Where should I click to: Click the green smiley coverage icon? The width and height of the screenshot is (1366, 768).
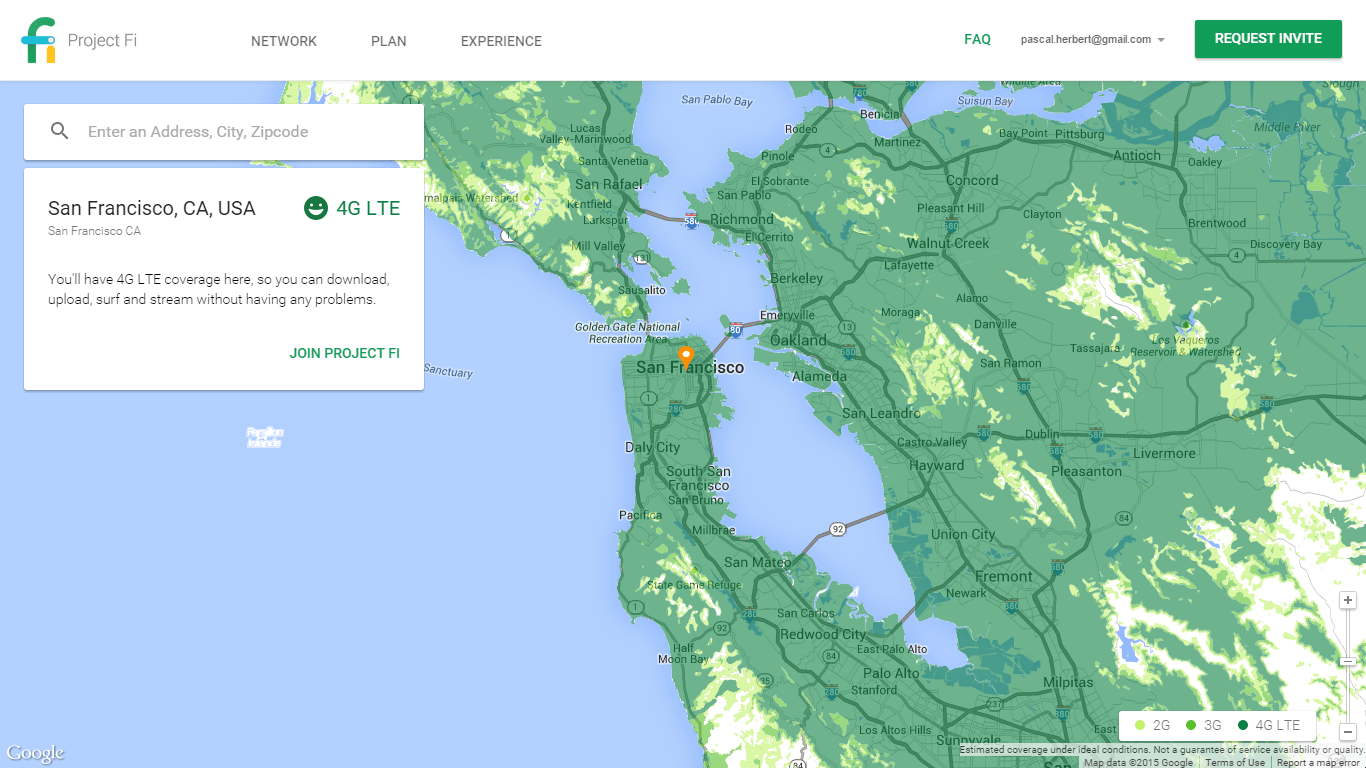(316, 208)
